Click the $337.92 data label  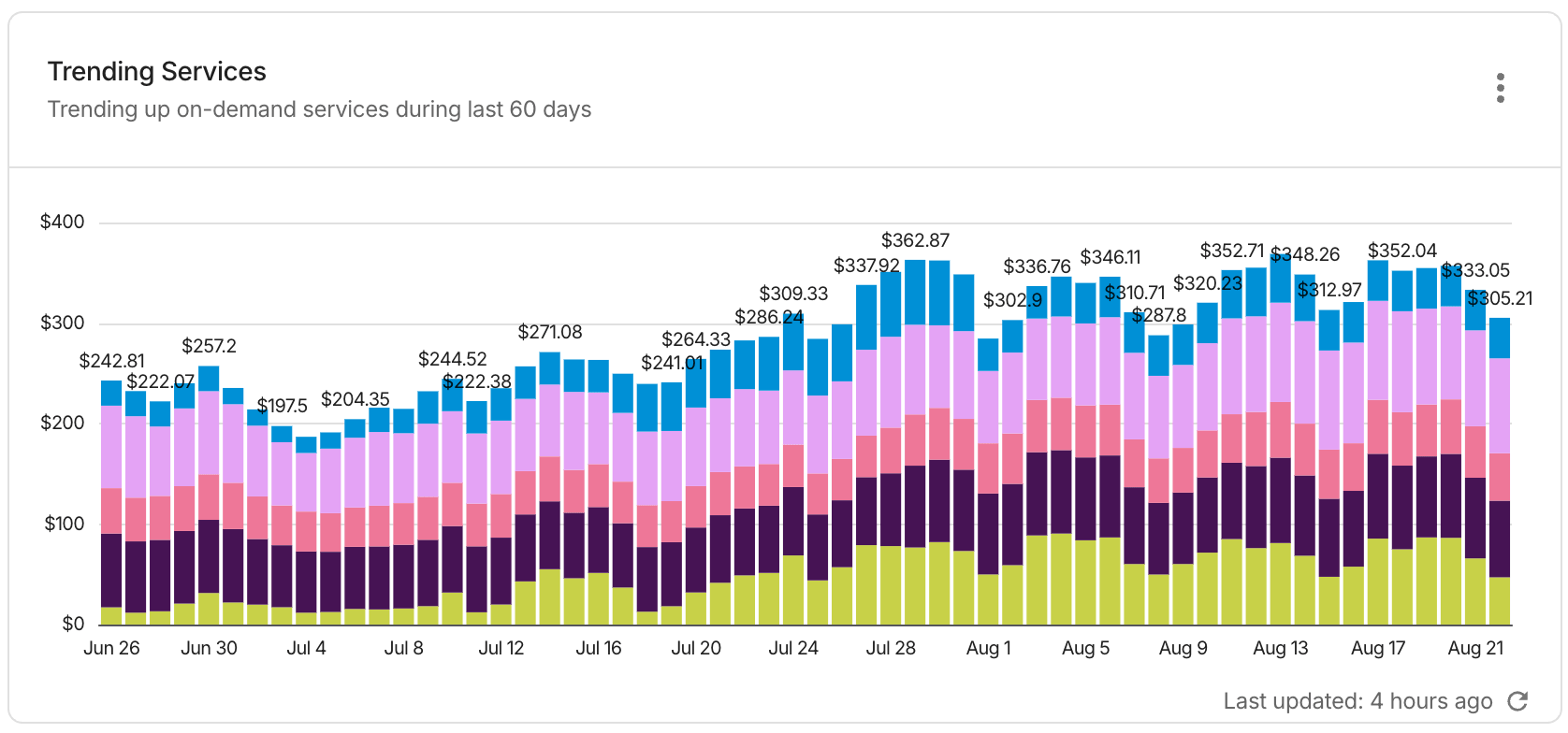click(x=866, y=266)
